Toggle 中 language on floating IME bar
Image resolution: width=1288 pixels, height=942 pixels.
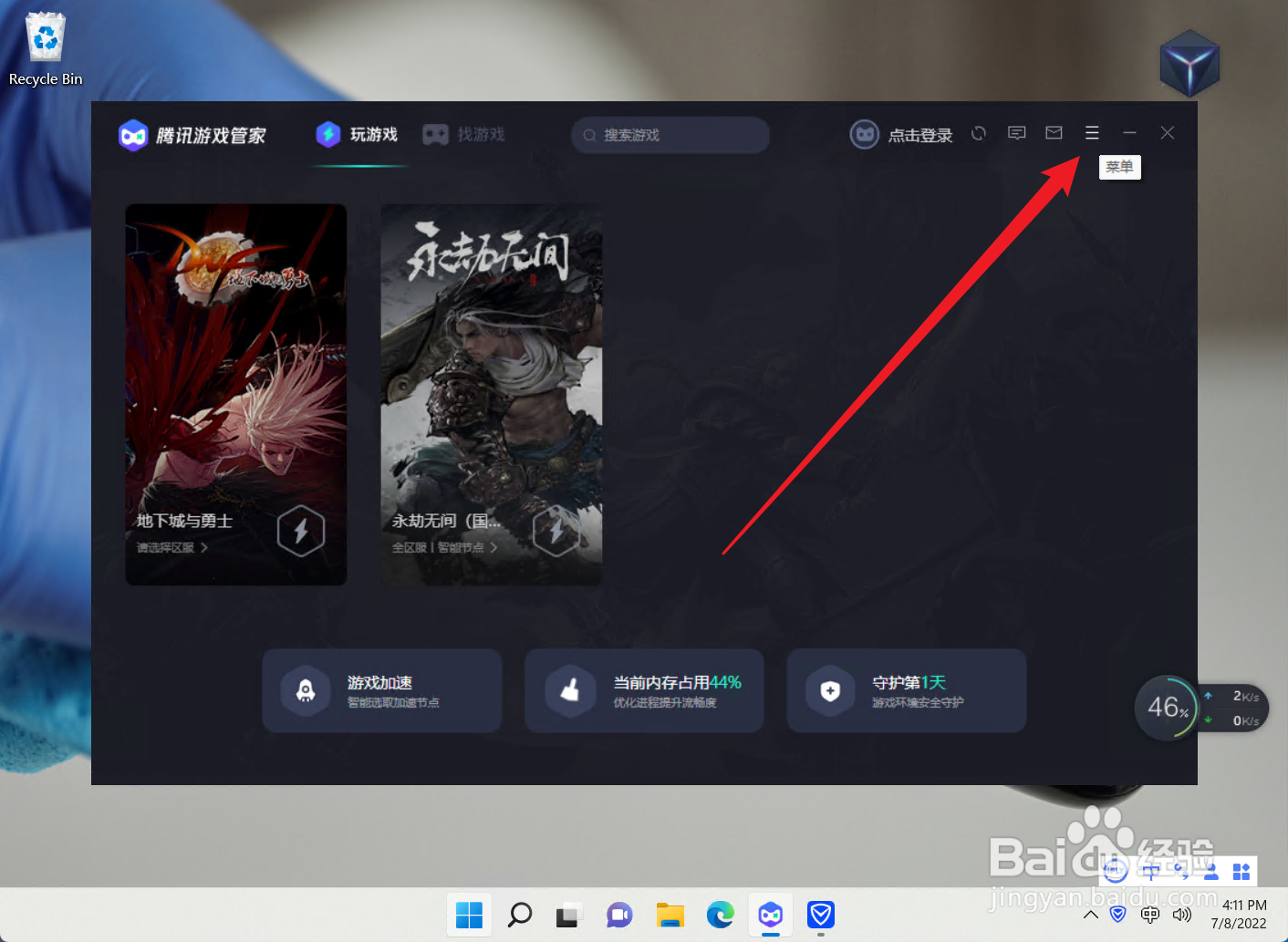pos(1150,871)
